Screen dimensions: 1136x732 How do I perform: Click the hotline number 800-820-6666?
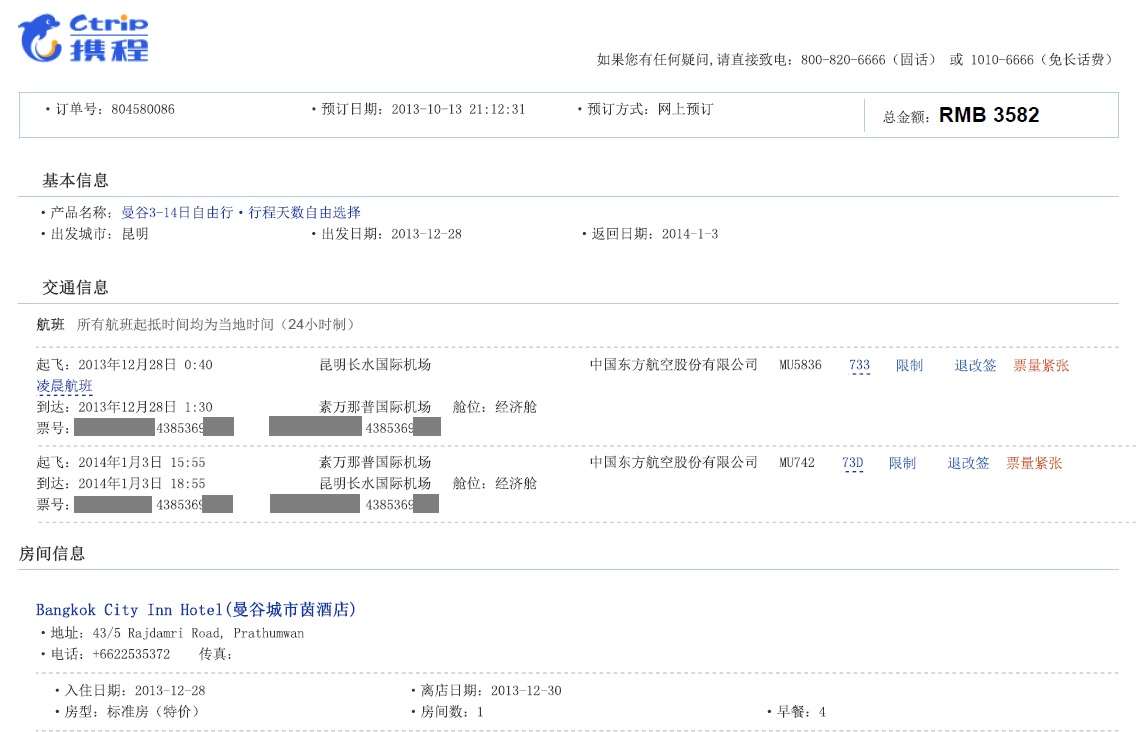pos(843,60)
